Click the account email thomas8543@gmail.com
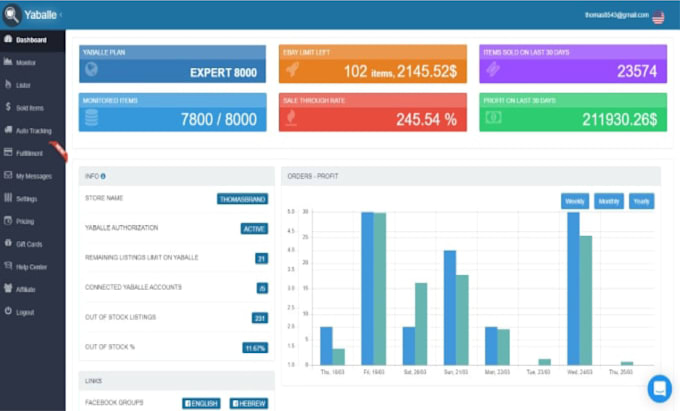Screen dimensions: 680x411 [x=616, y=15]
